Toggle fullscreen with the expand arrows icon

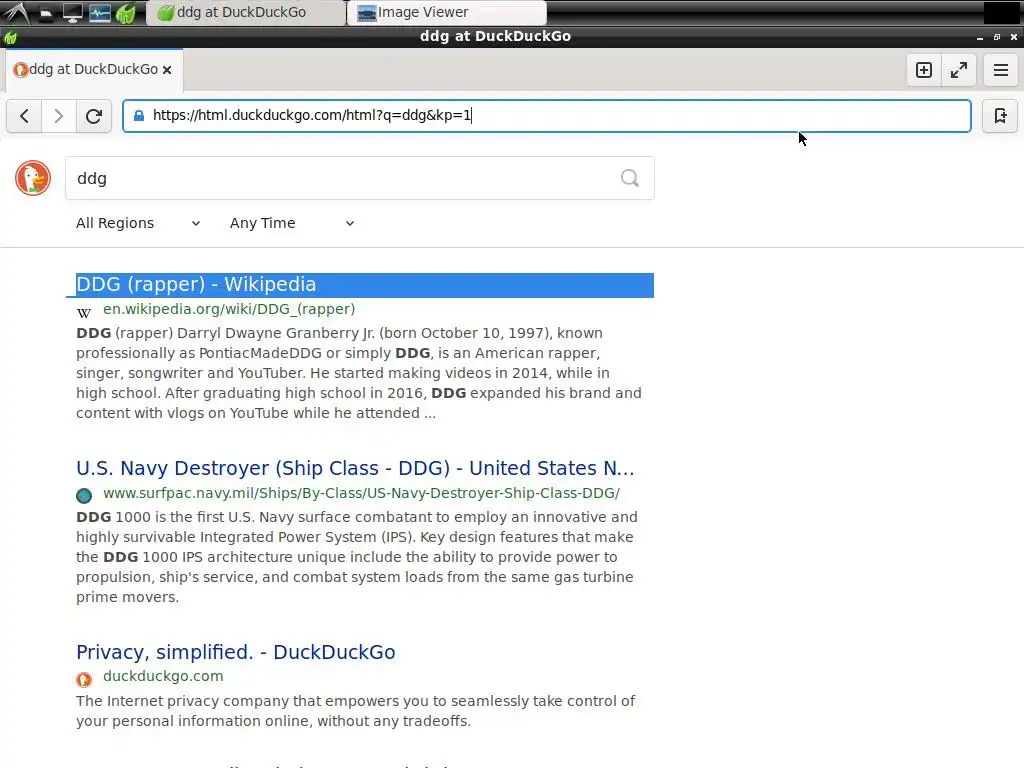pos(959,70)
